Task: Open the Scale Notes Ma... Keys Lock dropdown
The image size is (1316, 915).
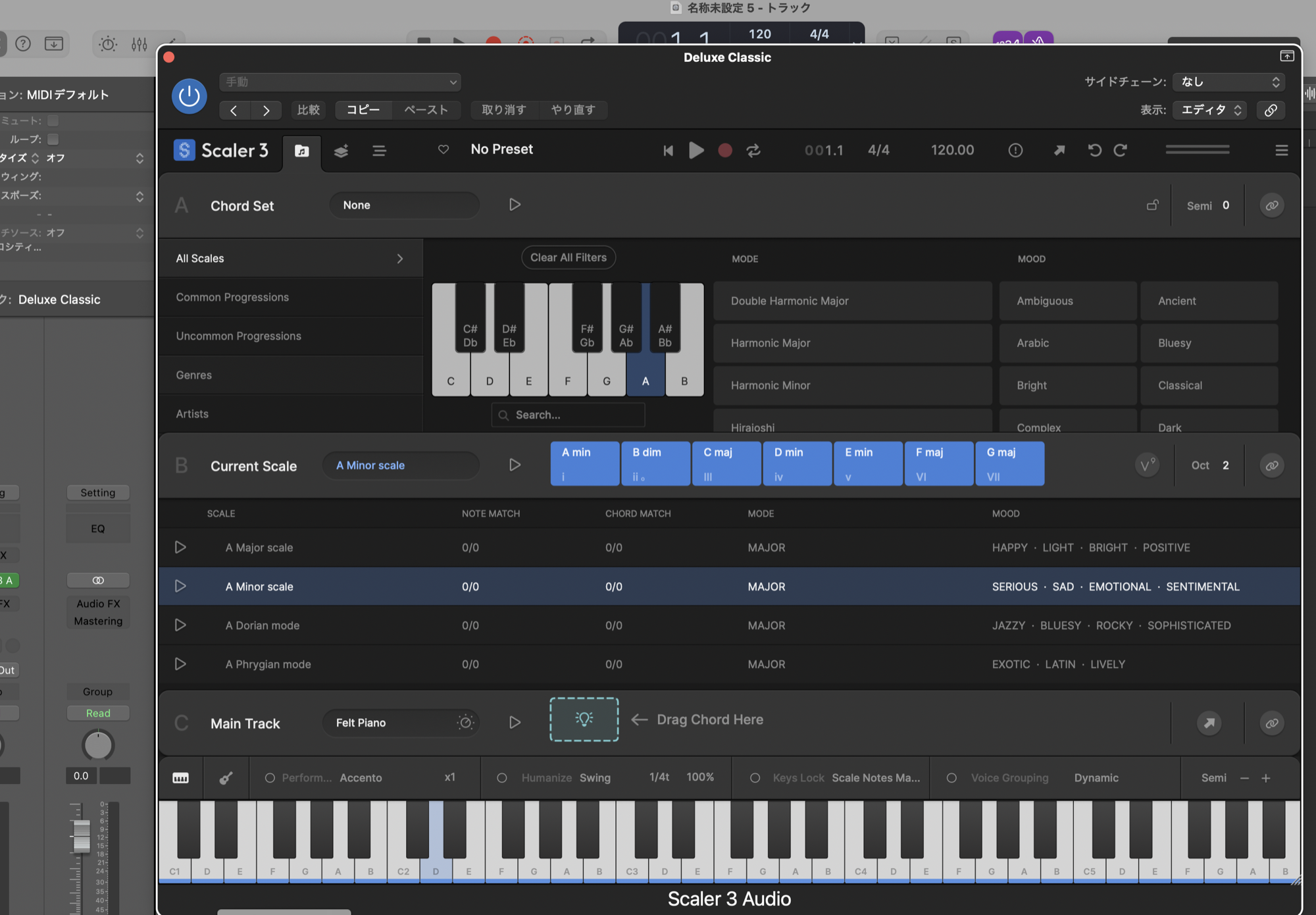Action: click(876, 778)
